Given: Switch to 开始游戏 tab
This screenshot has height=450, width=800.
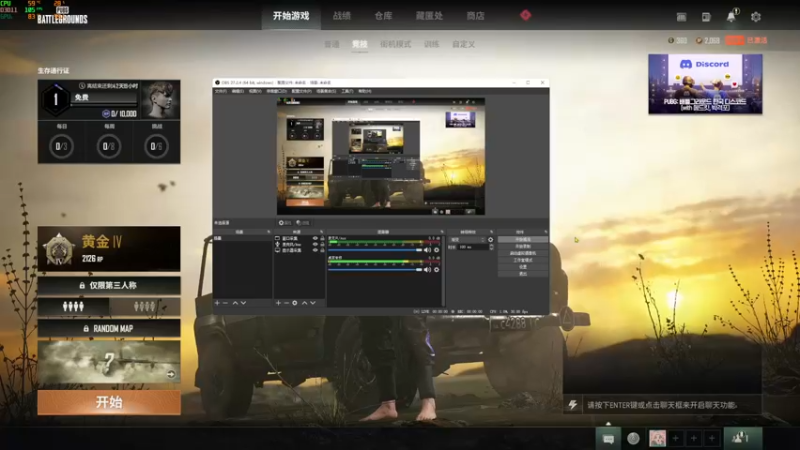Looking at the screenshot, I should click(x=291, y=16).
